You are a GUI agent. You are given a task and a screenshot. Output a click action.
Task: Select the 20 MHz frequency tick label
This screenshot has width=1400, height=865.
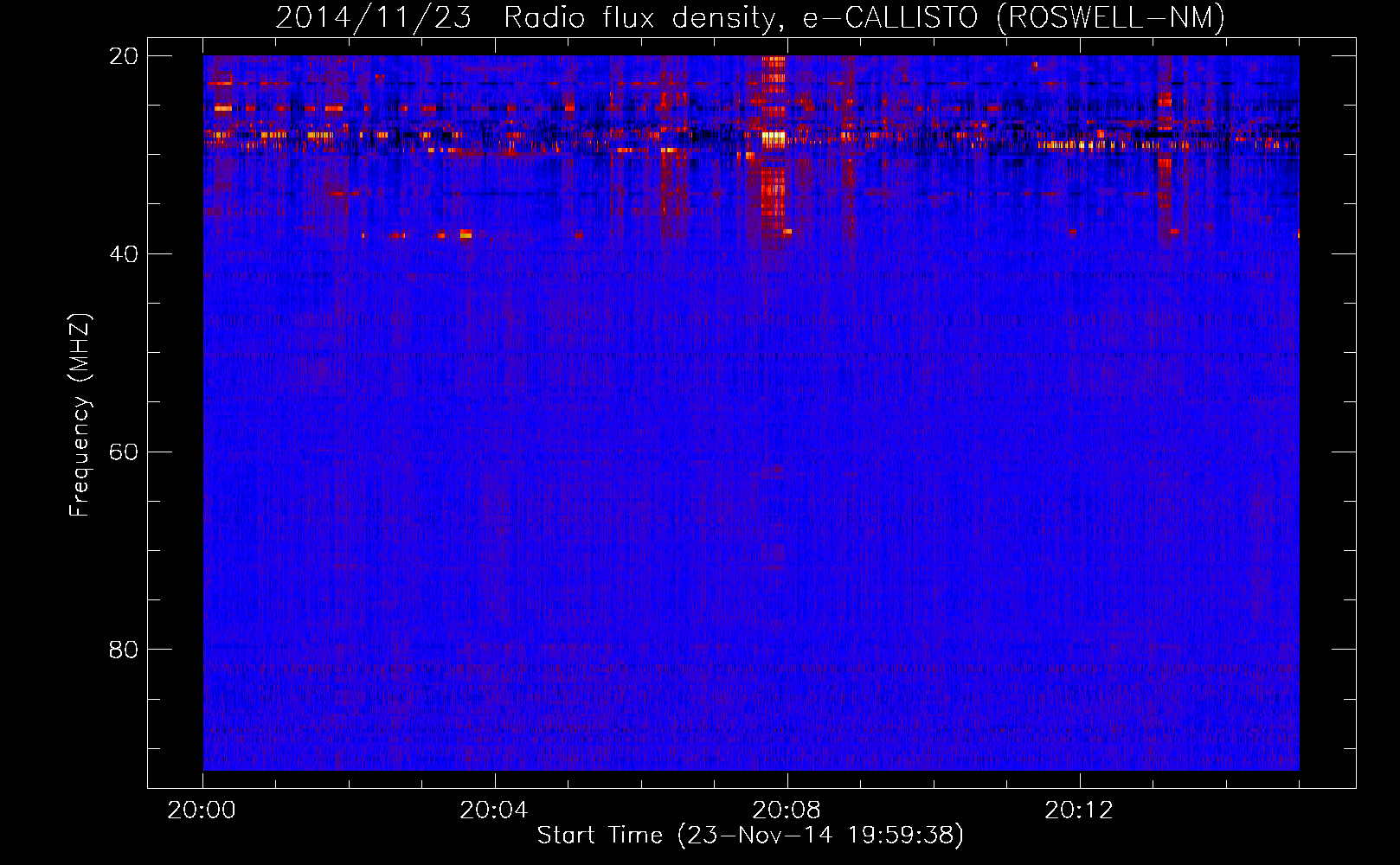click(124, 56)
